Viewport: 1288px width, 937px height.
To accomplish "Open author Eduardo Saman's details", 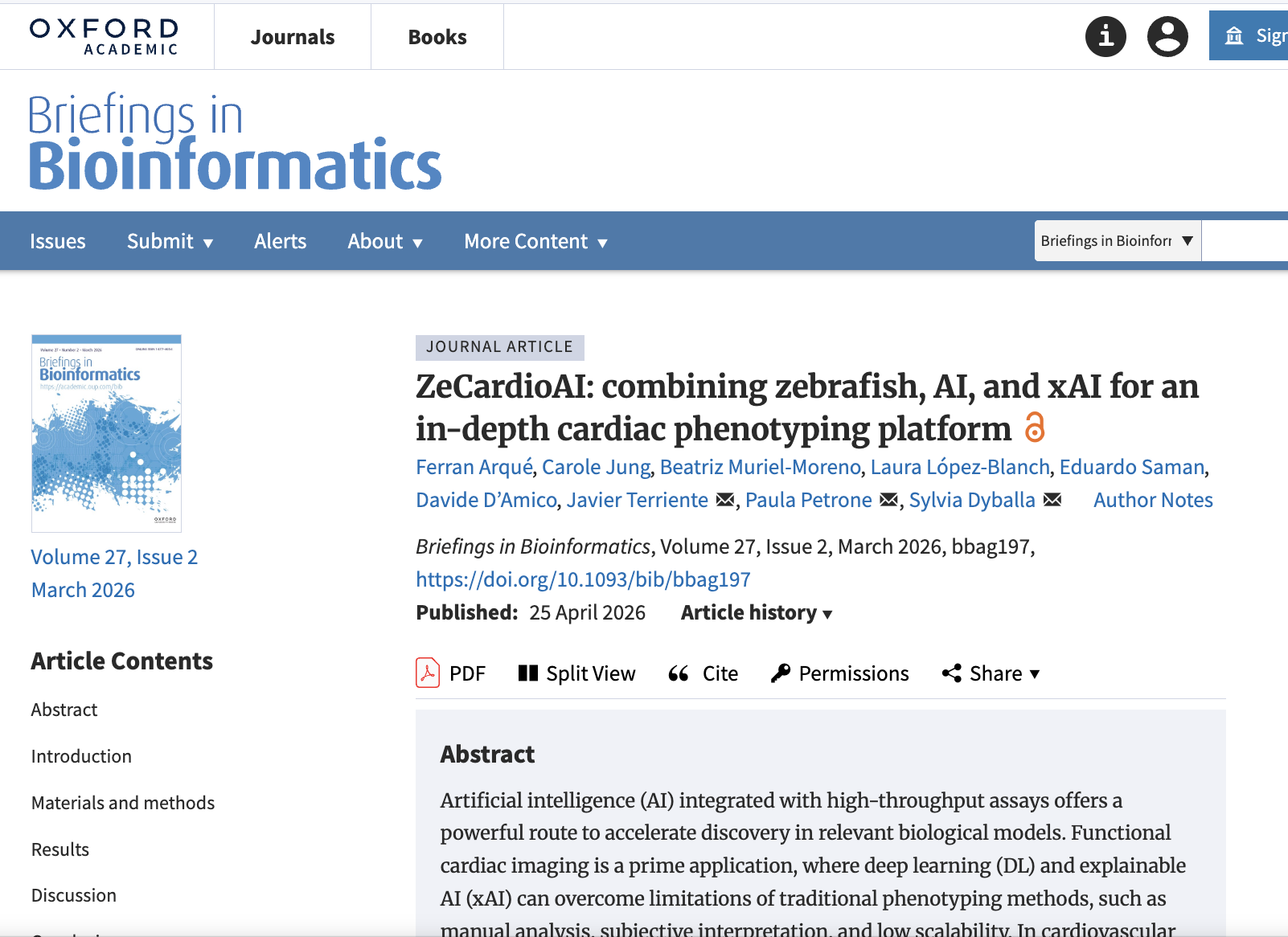I will 1132,467.
